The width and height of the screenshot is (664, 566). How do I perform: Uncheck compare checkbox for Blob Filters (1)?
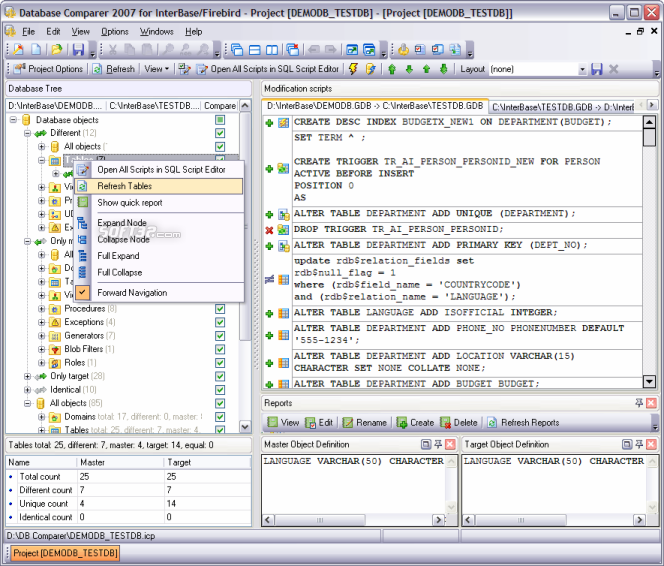click(x=220, y=350)
